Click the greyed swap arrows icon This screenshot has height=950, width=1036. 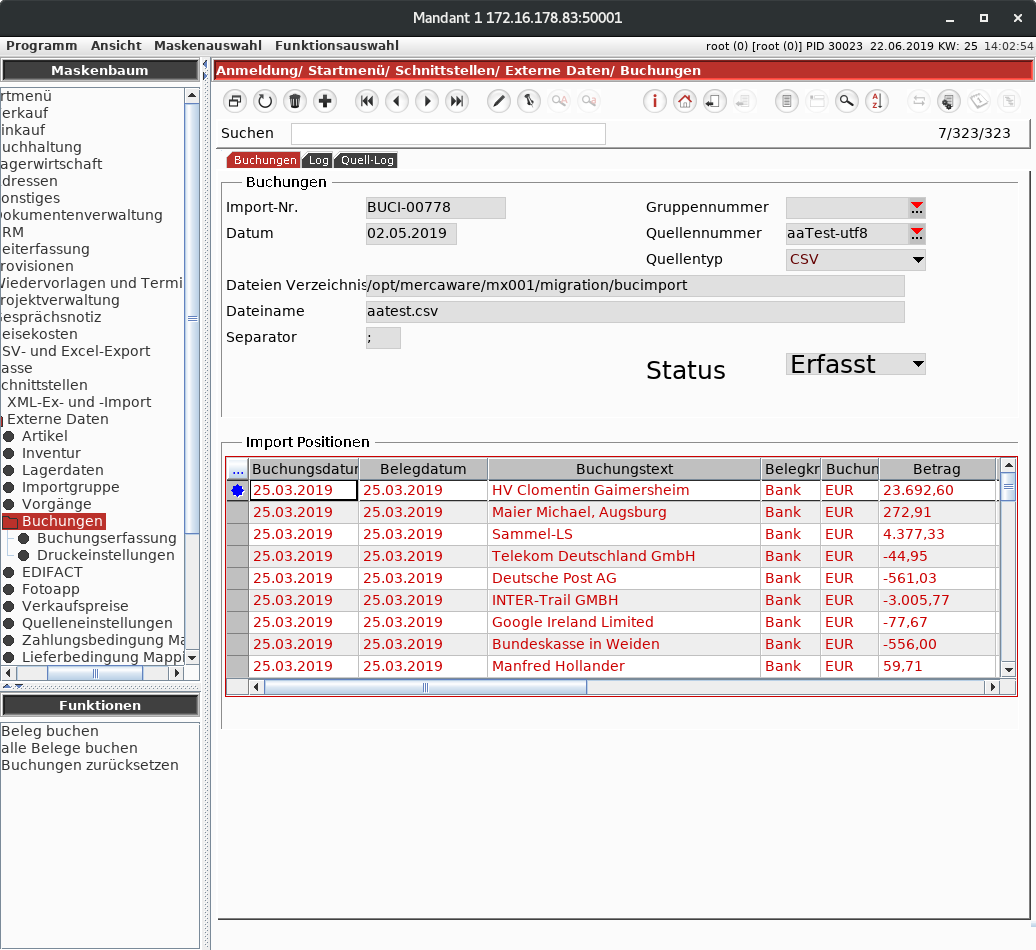tap(918, 101)
